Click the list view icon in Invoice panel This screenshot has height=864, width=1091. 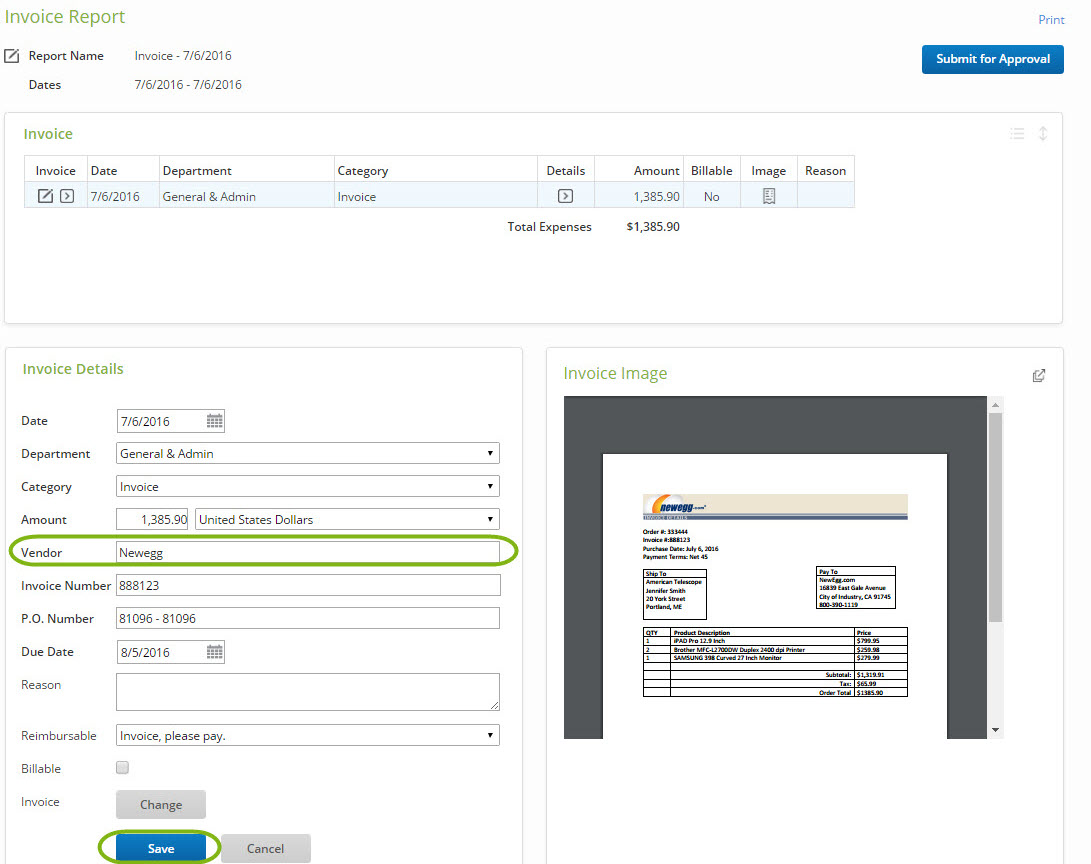[x=1017, y=134]
